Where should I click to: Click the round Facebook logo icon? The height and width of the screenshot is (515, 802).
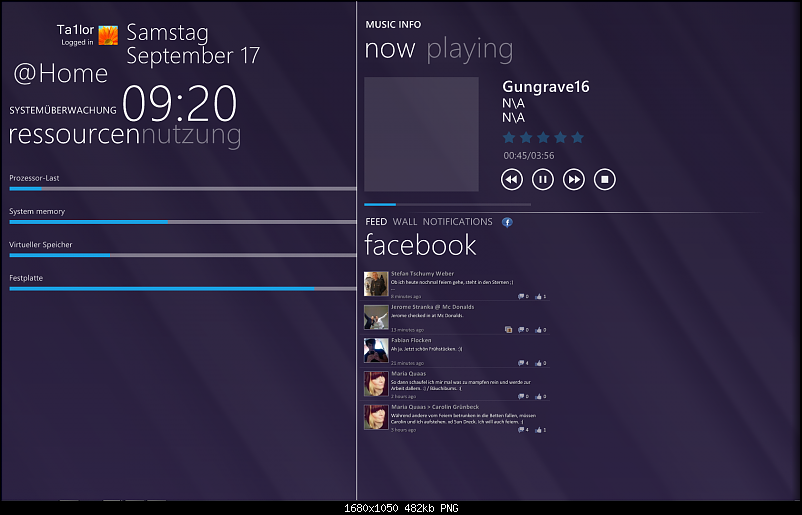[x=507, y=222]
